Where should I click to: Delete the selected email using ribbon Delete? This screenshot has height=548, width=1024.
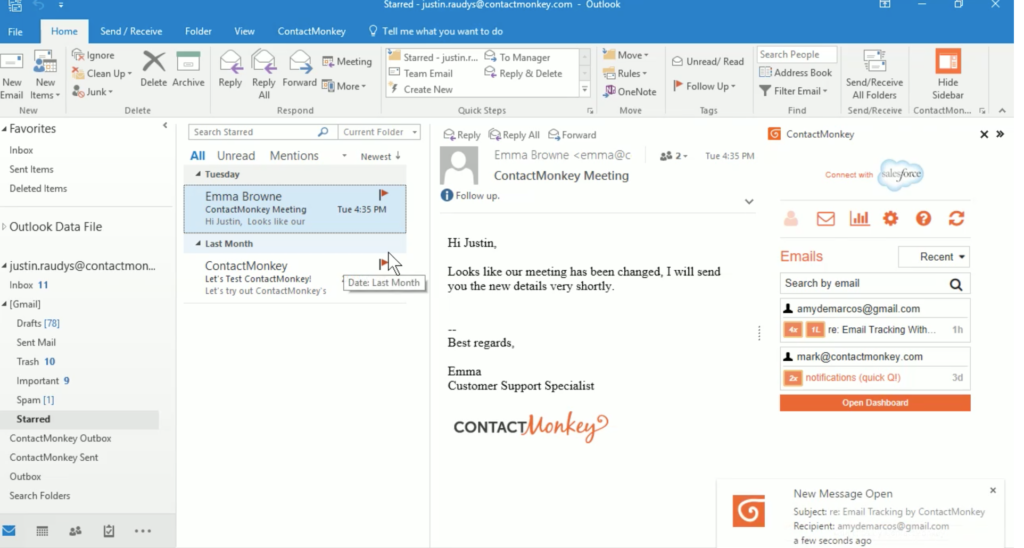click(153, 69)
